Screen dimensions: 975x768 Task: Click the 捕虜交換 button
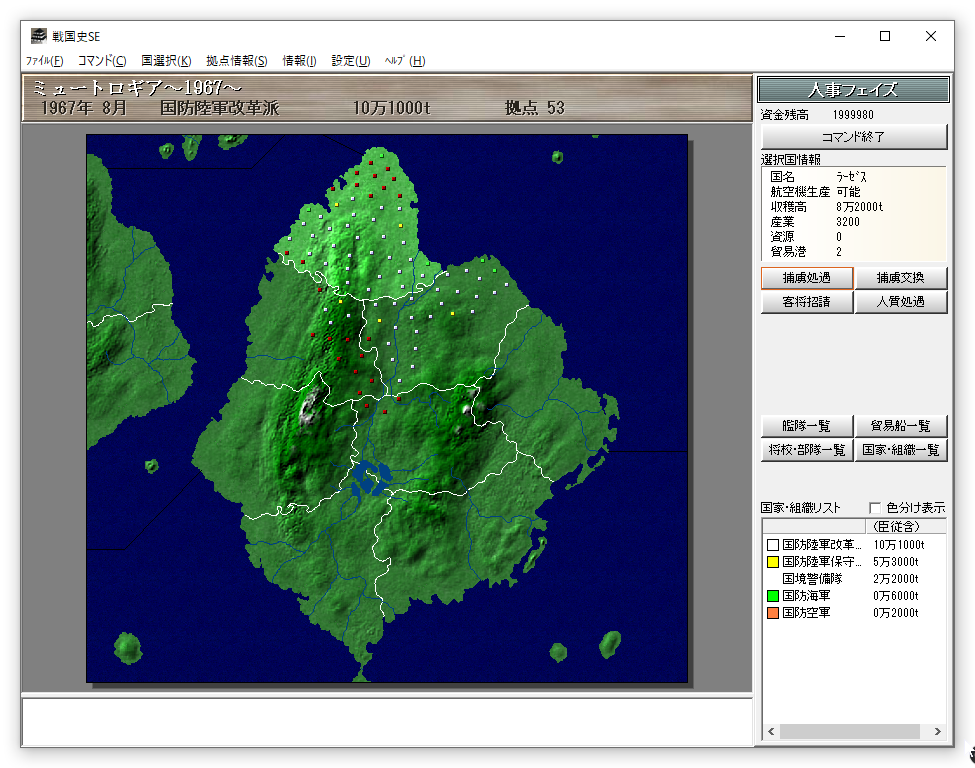coord(900,278)
